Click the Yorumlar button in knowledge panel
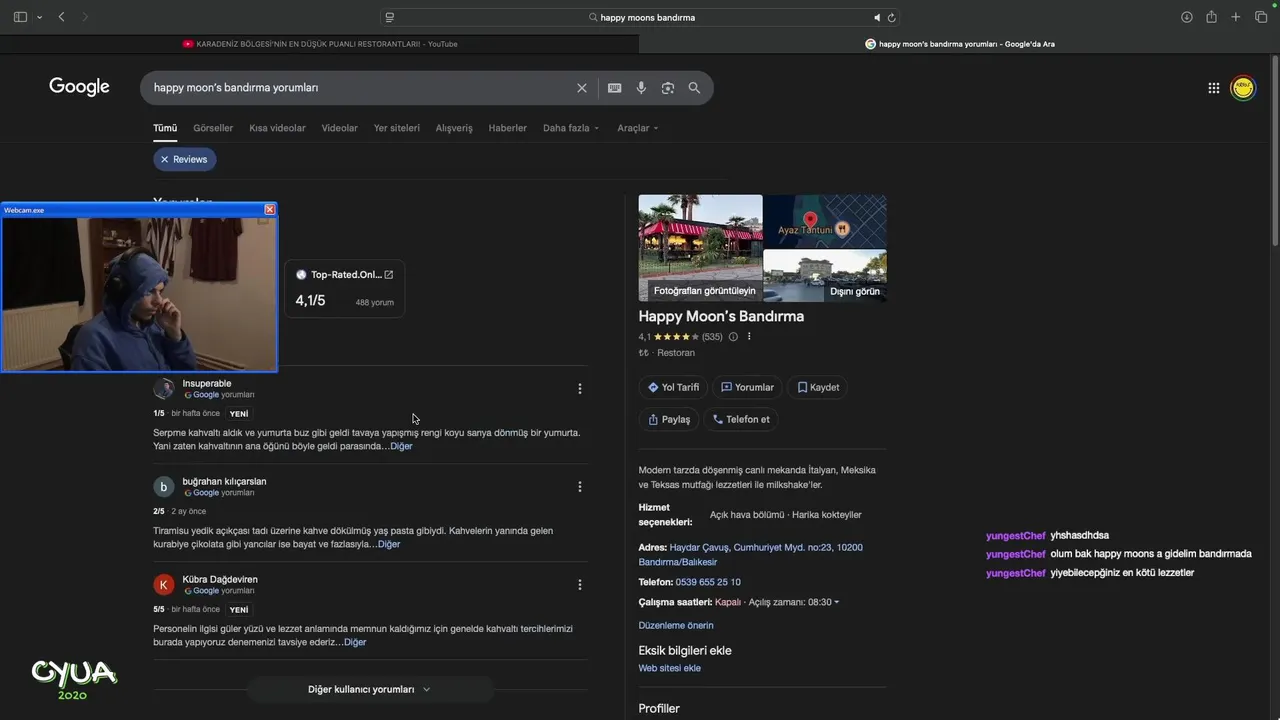Screen dimensions: 1280x720 pos(747,387)
